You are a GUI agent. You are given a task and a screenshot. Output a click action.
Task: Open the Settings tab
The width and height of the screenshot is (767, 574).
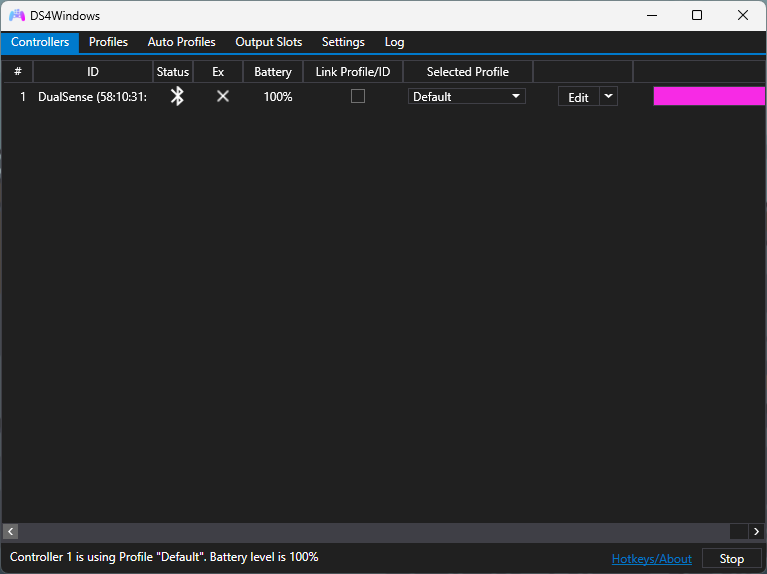[343, 42]
